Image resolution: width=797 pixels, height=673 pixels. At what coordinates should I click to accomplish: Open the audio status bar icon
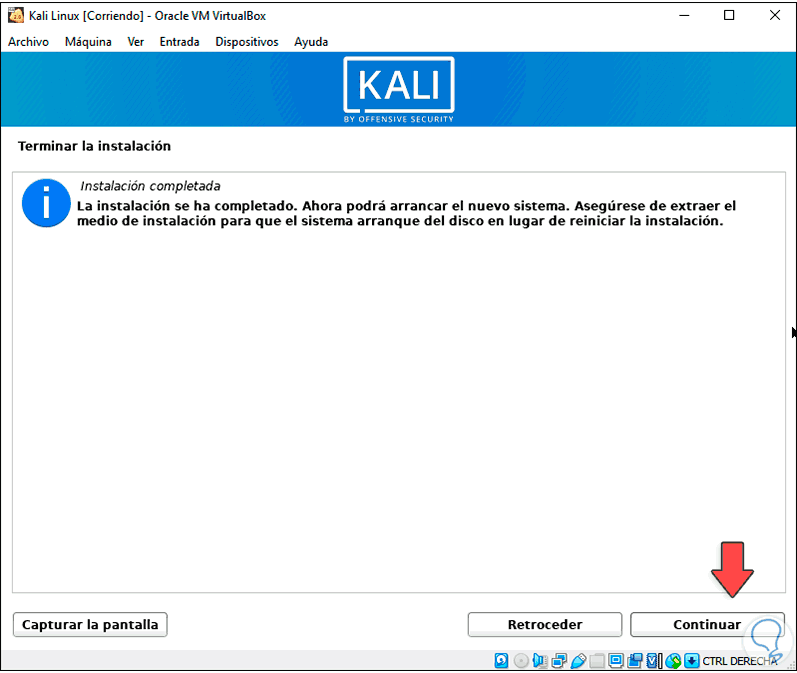pyautogui.click(x=540, y=660)
